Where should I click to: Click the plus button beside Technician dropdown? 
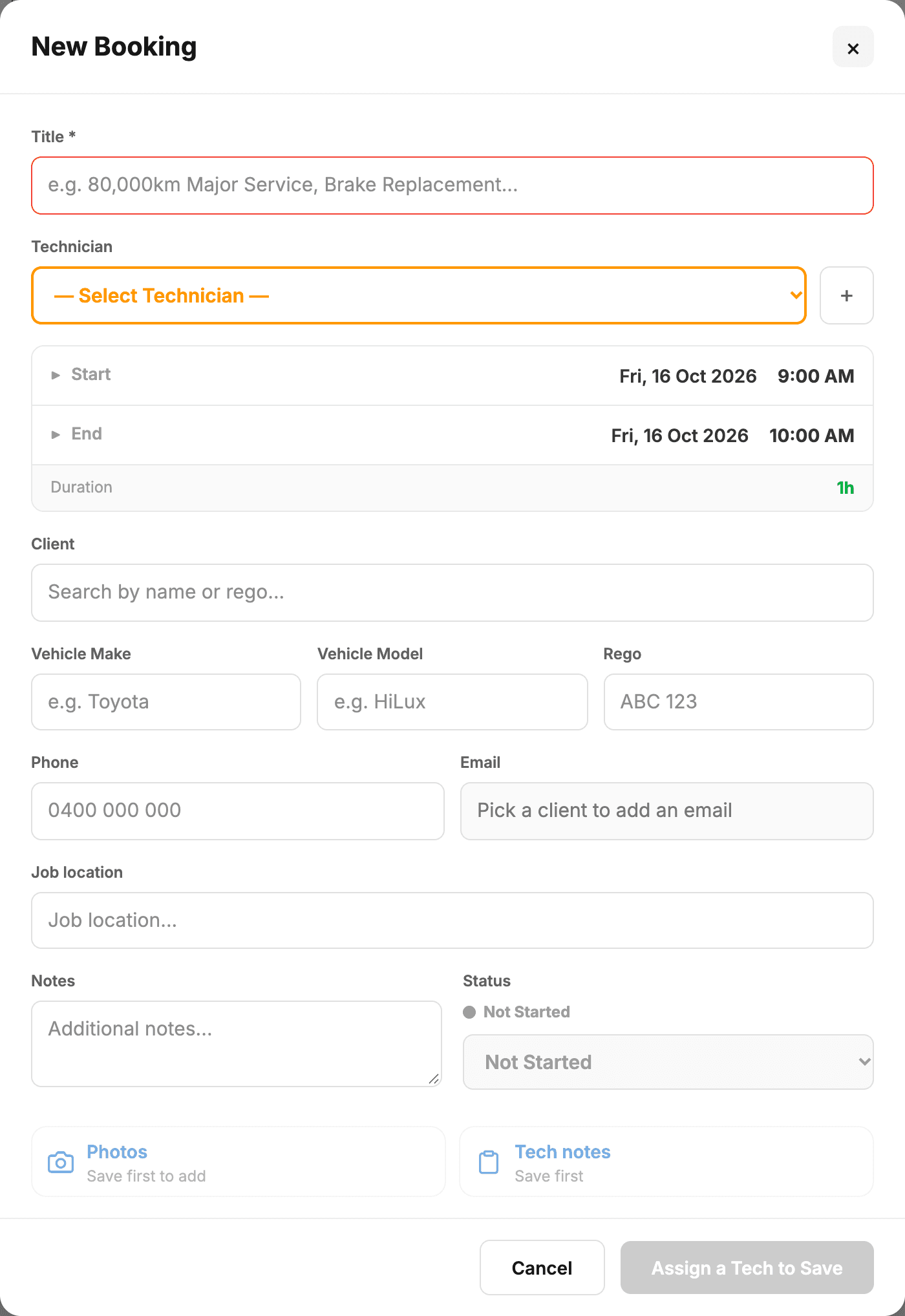(x=846, y=295)
